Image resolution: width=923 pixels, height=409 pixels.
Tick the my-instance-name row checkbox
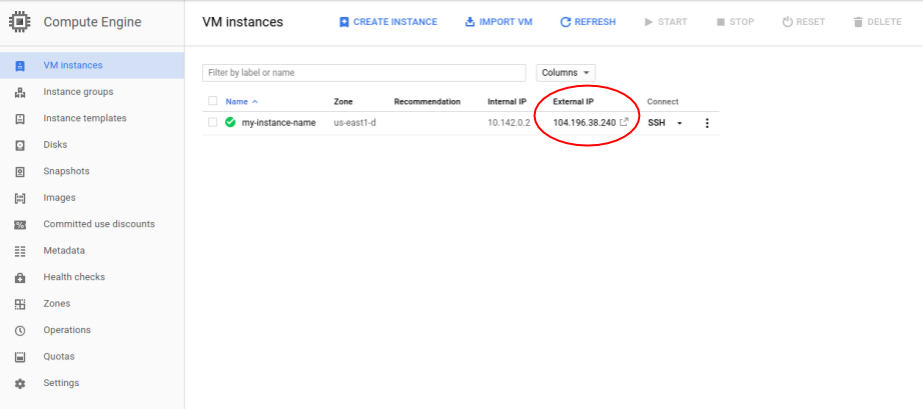[x=213, y=122]
